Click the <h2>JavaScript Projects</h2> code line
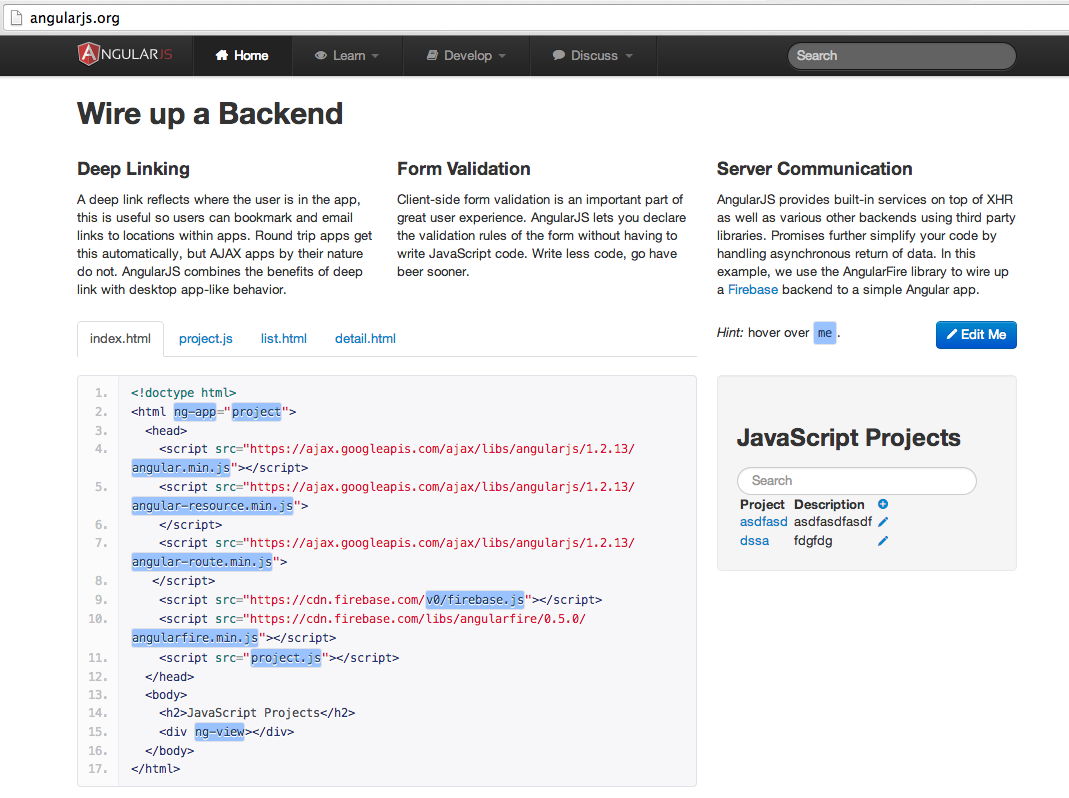1069x798 pixels. click(257, 713)
